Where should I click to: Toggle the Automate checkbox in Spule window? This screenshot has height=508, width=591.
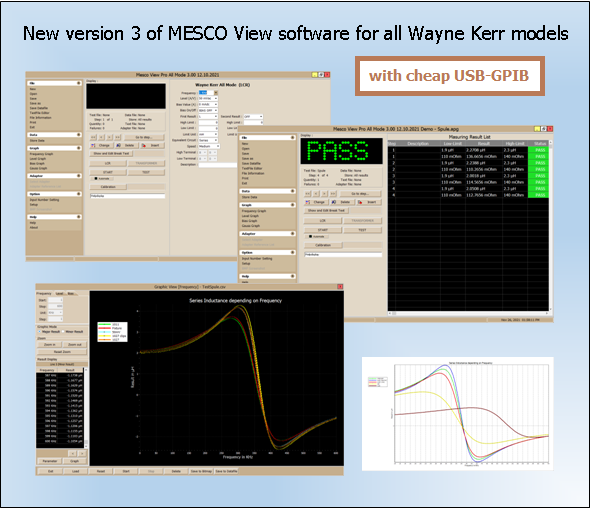point(311,237)
